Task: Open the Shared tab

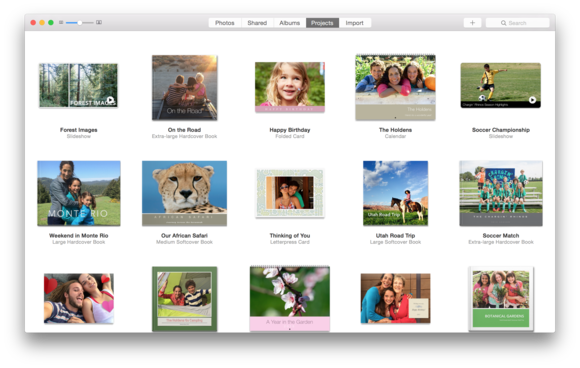Action: pos(257,23)
